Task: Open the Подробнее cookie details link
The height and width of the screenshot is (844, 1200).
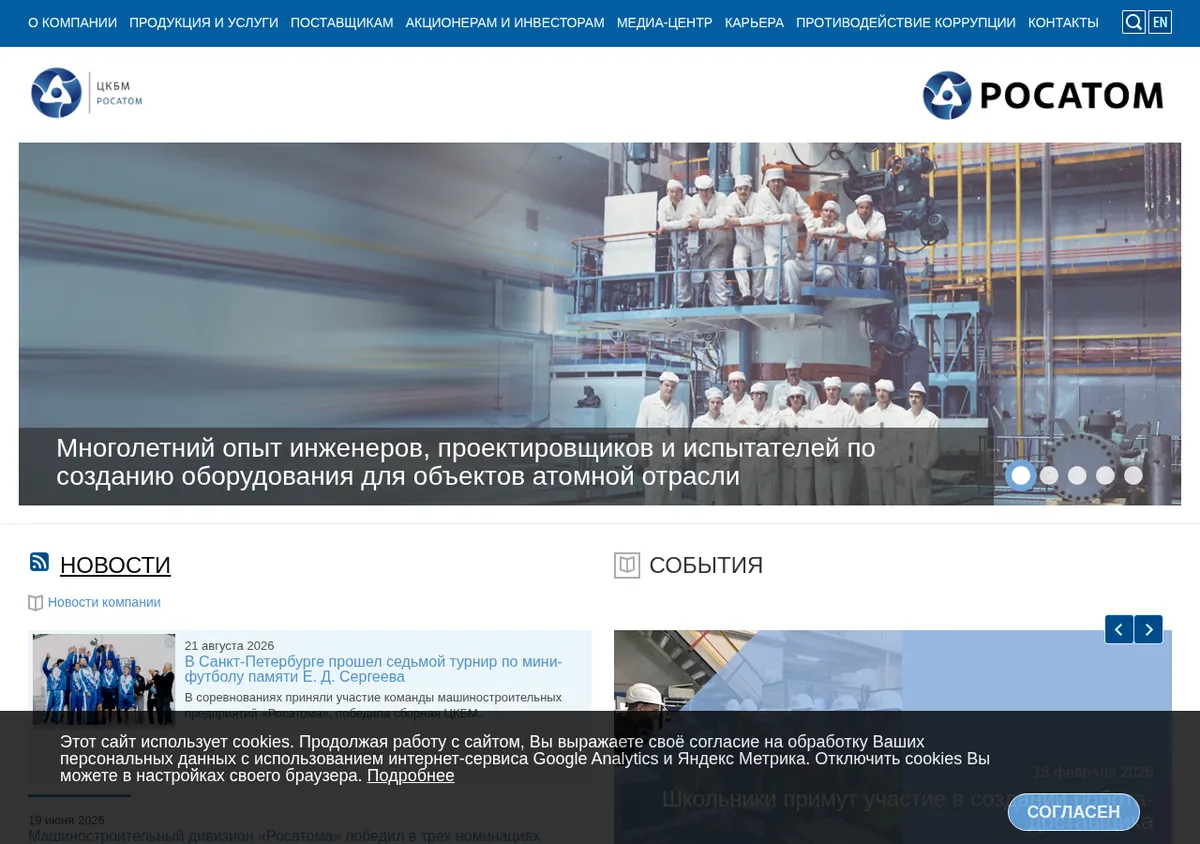Action: point(410,776)
